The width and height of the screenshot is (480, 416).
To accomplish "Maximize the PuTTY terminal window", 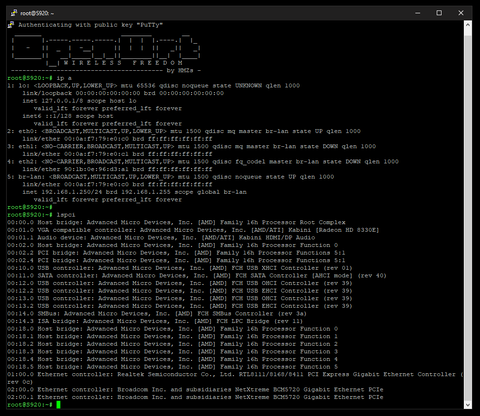I will click(439, 13).
